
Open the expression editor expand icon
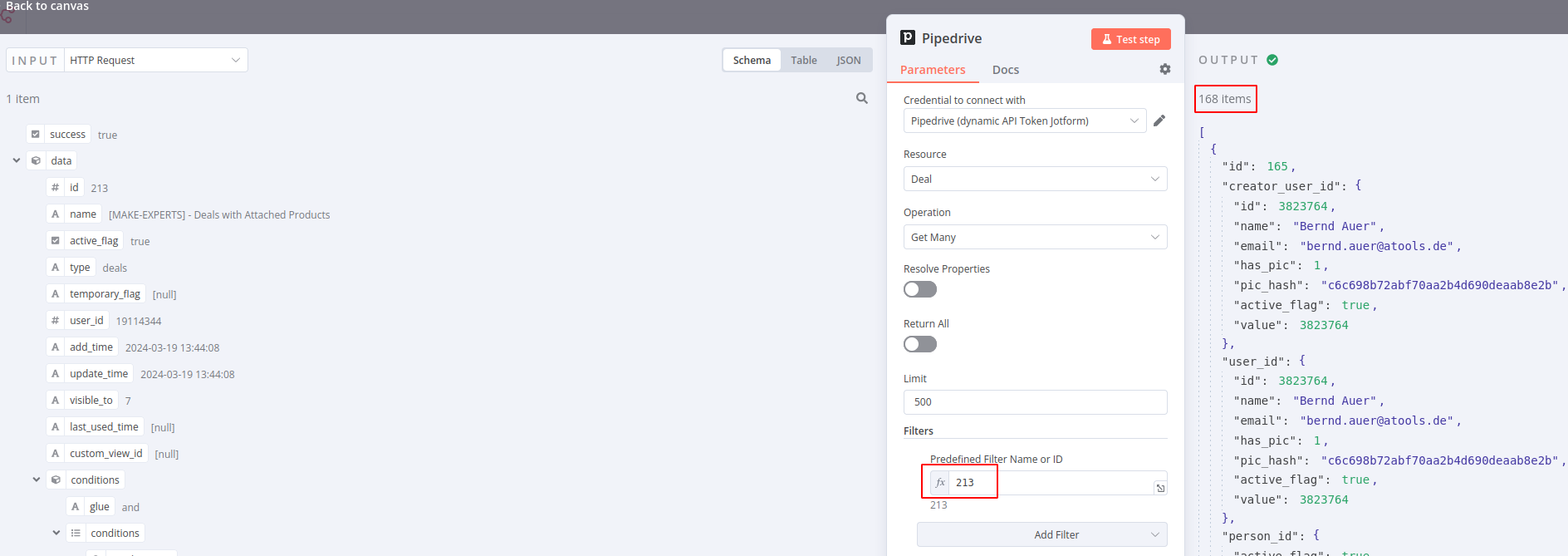[x=1160, y=488]
